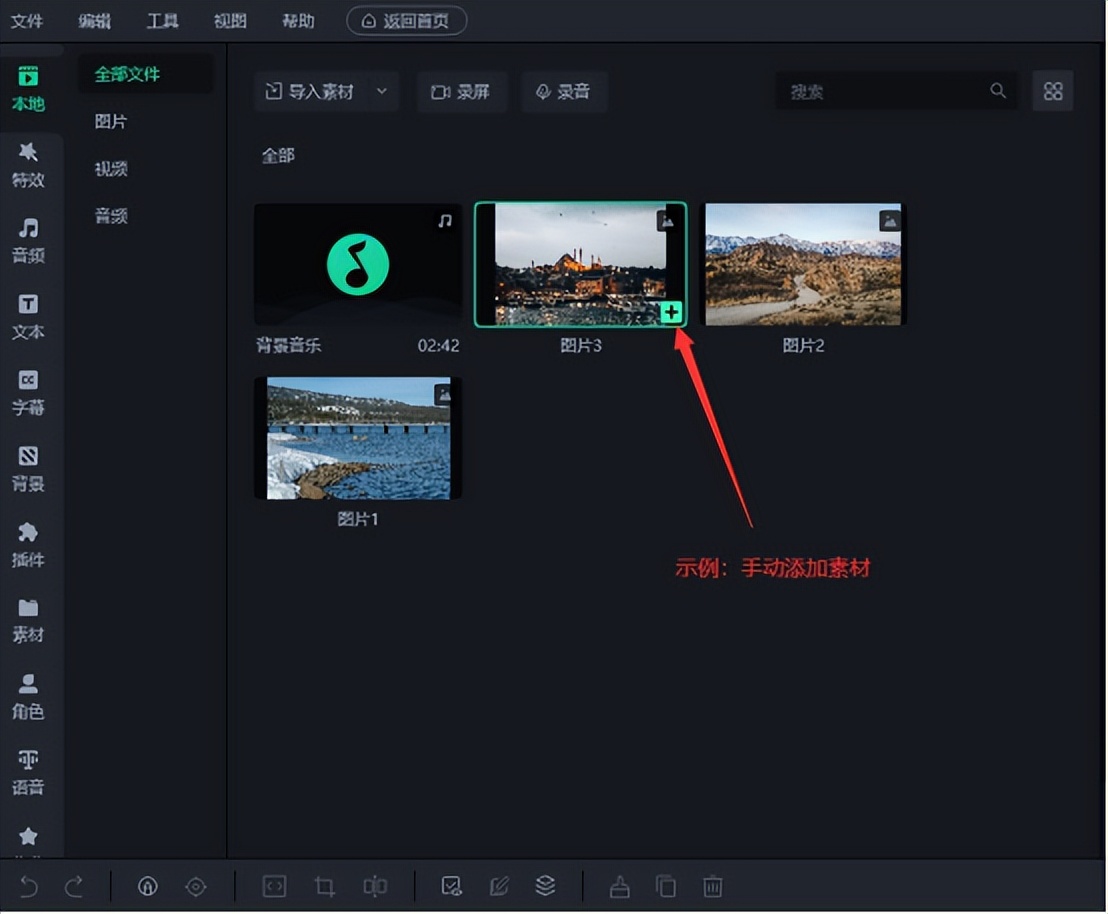Open the 视图 menu
Image resolution: width=1108 pixels, height=914 pixels.
click(230, 21)
